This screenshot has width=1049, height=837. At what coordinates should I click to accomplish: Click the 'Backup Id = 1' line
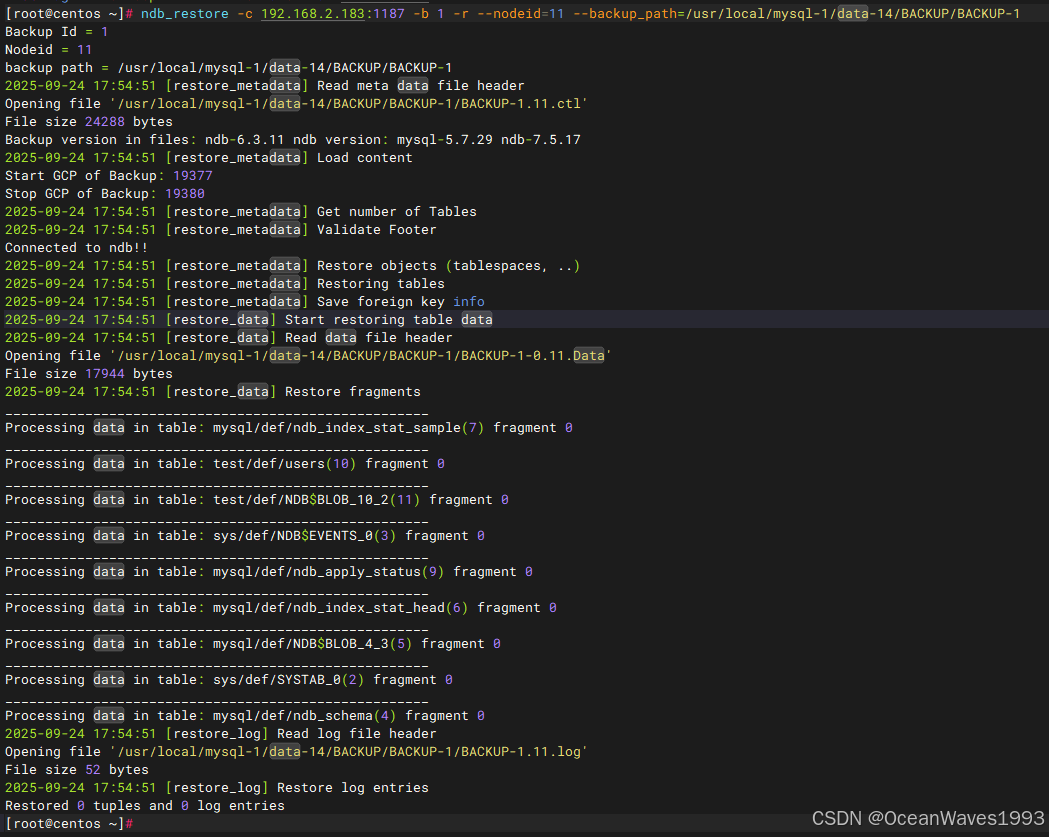[x=56, y=31]
